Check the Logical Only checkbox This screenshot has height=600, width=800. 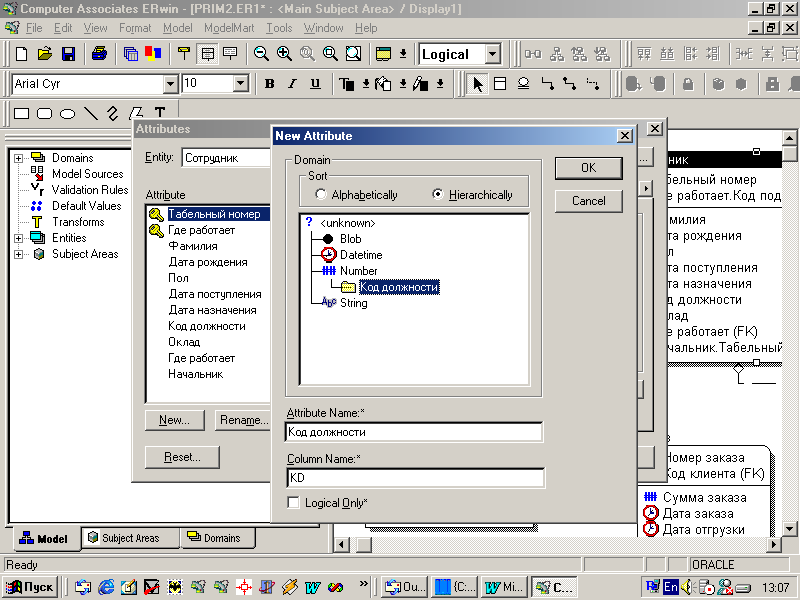[293, 503]
